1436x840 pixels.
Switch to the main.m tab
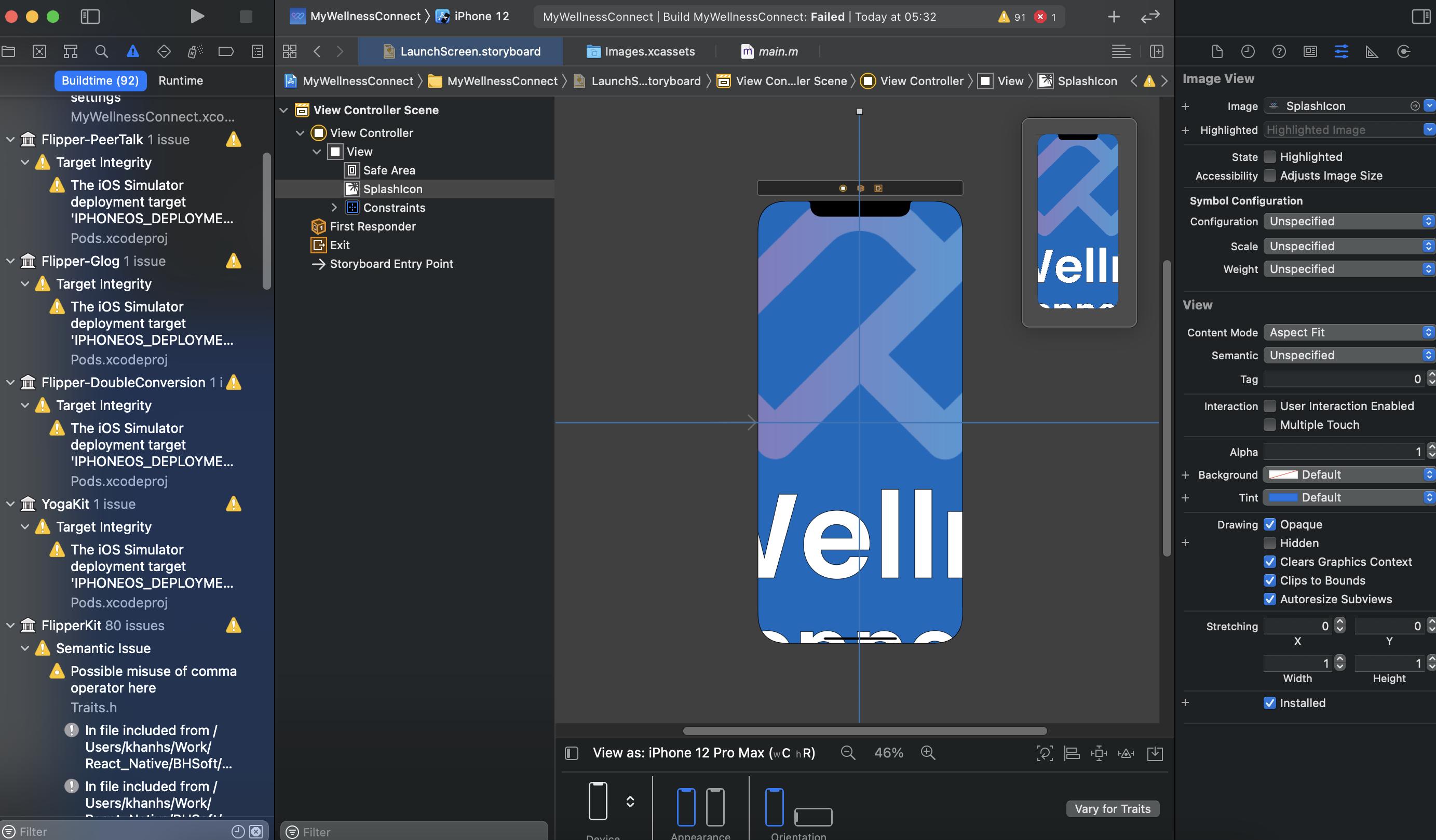(x=769, y=51)
